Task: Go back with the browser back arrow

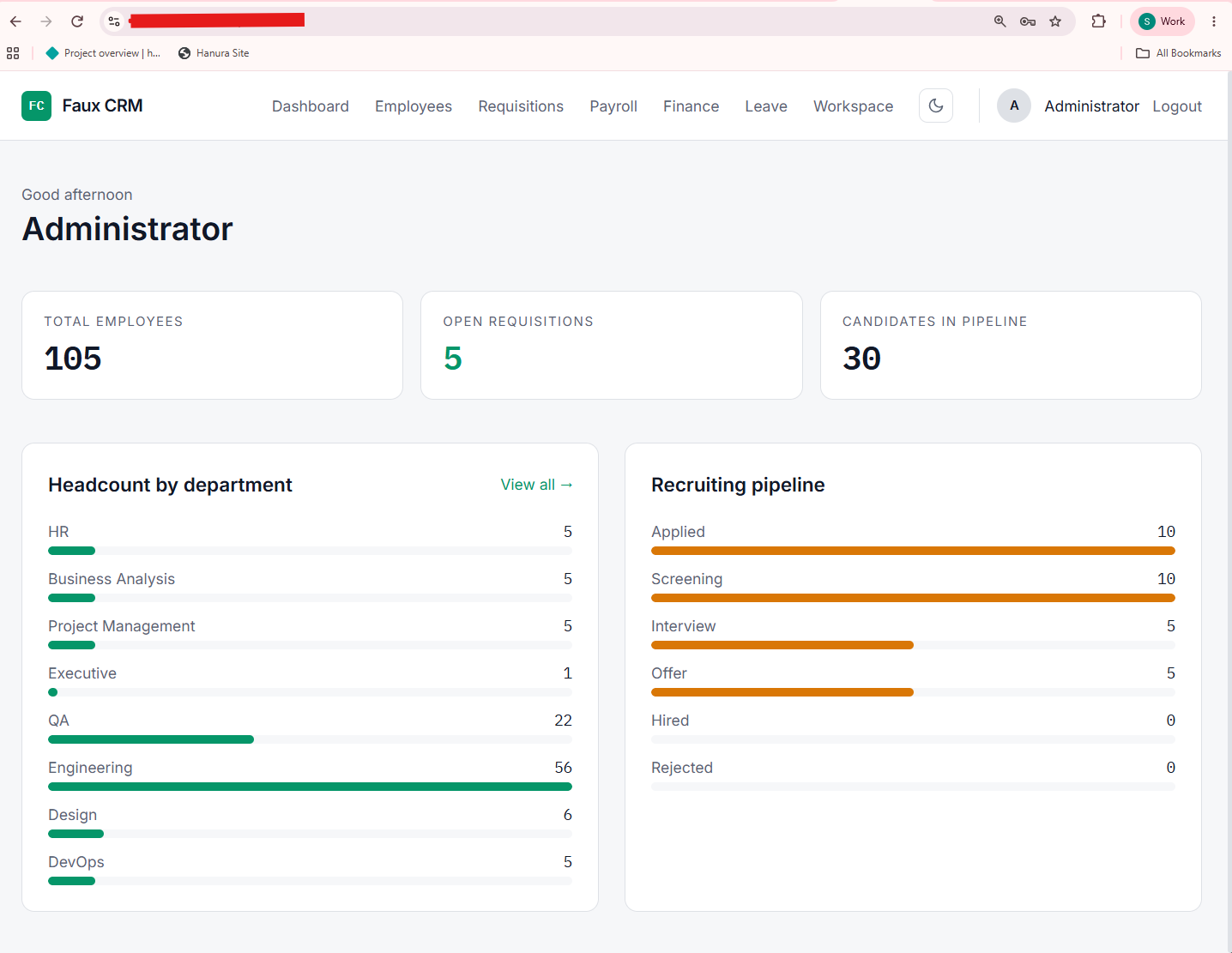Action: (15, 21)
